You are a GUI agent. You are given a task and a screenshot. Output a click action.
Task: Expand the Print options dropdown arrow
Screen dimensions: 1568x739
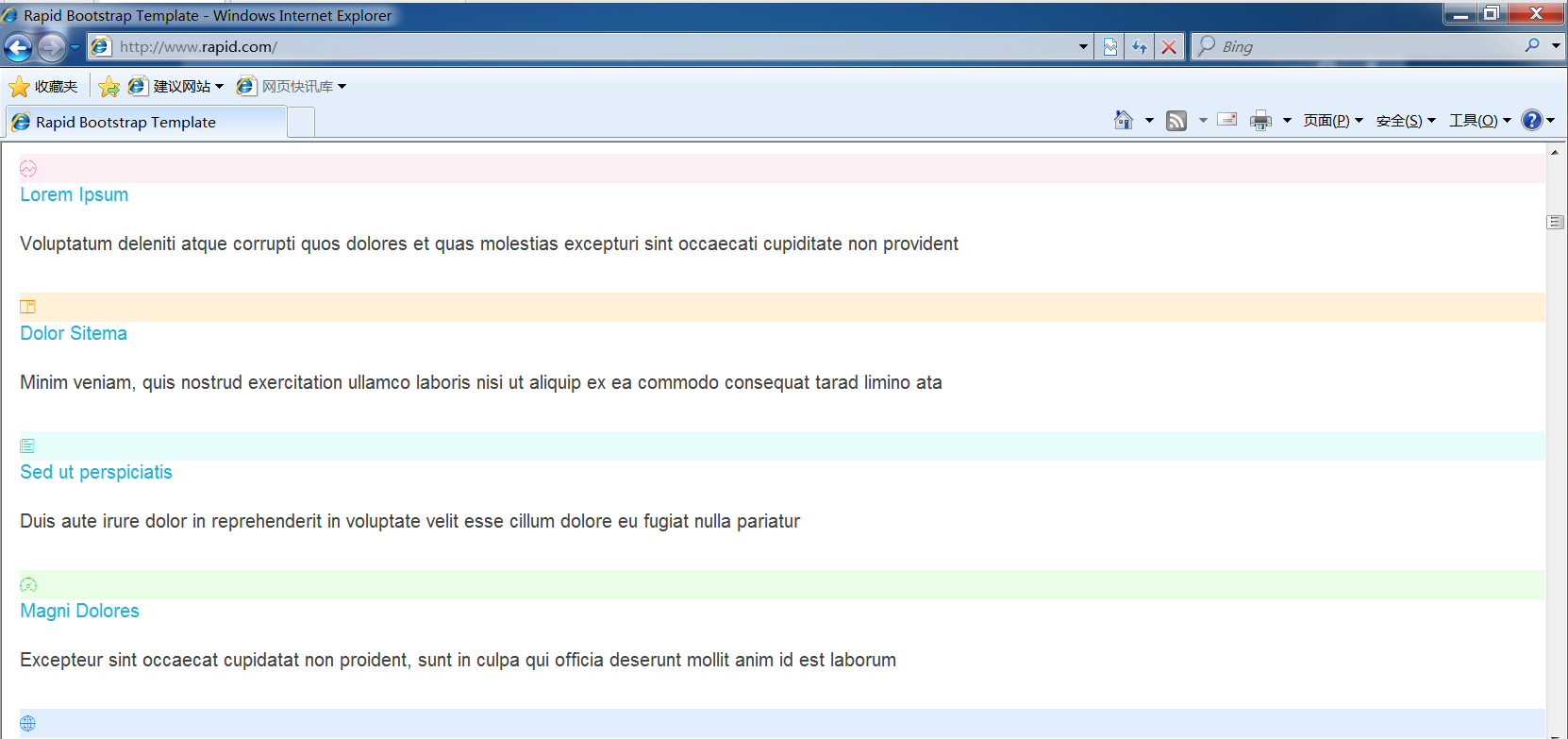[x=1287, y=120]
